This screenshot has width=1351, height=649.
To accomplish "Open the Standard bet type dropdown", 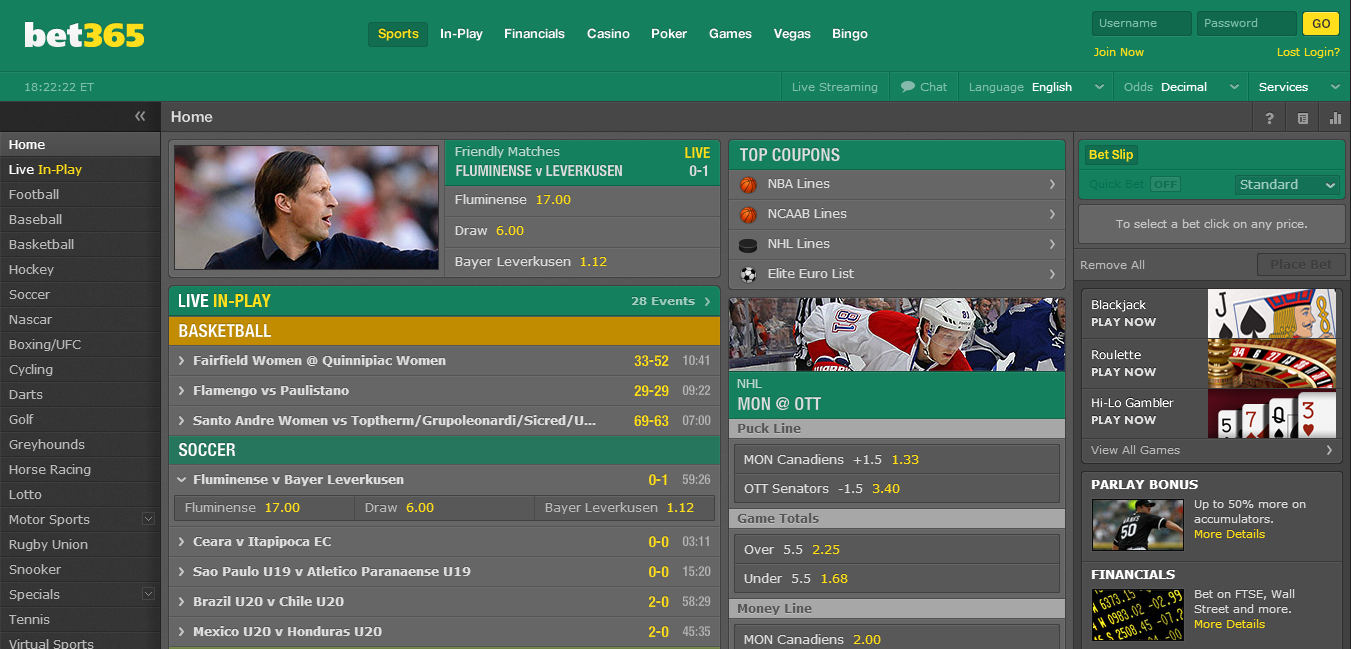I will 1287,185.
